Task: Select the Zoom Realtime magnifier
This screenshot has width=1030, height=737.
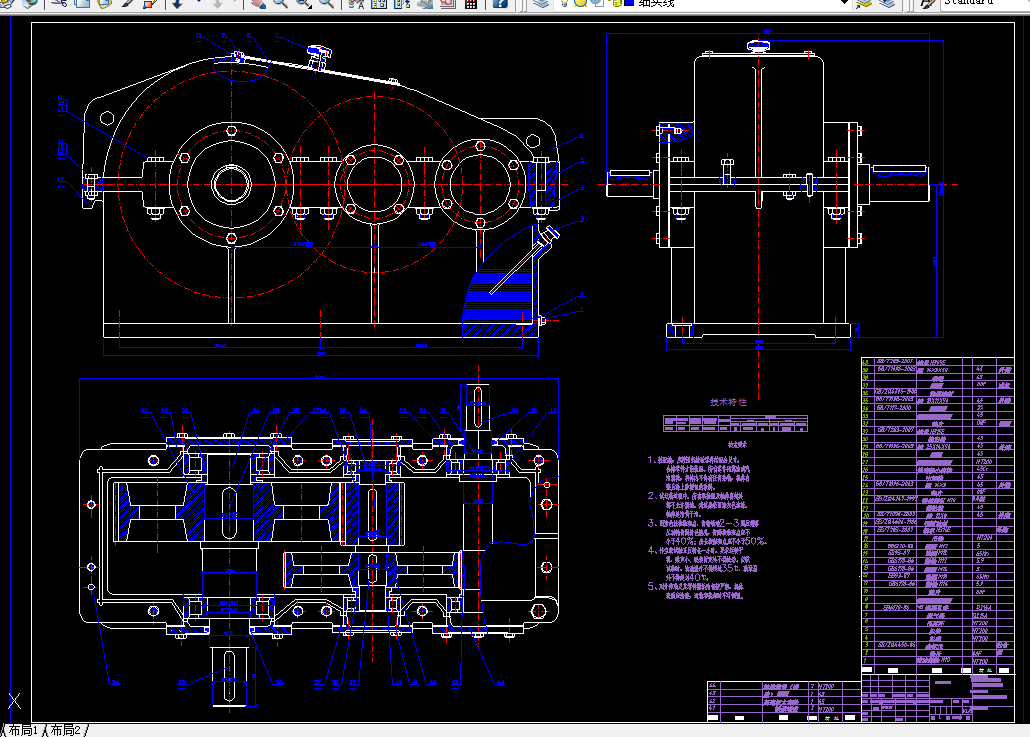Action: coord(280,3)
